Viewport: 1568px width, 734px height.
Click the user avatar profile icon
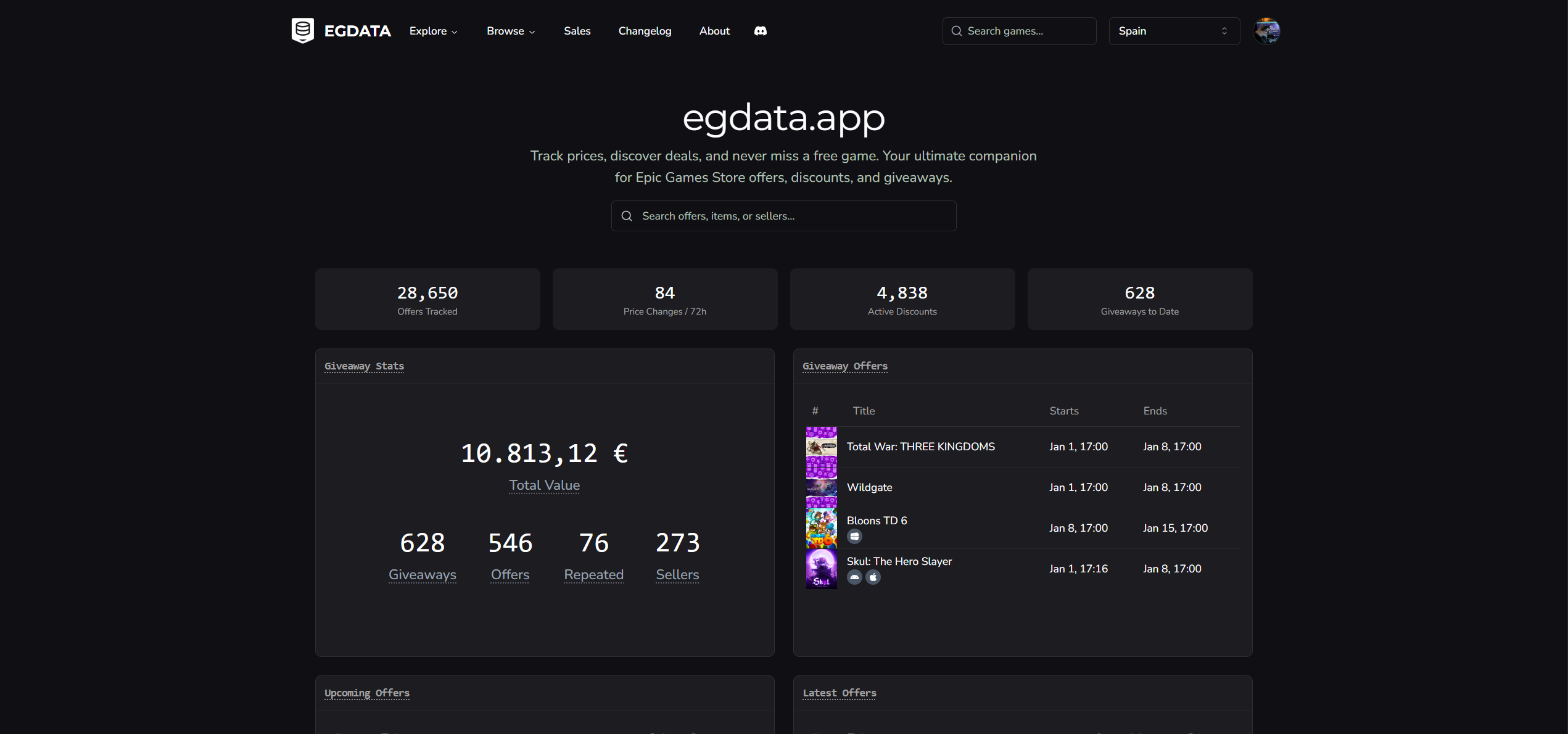point(1266,31)
